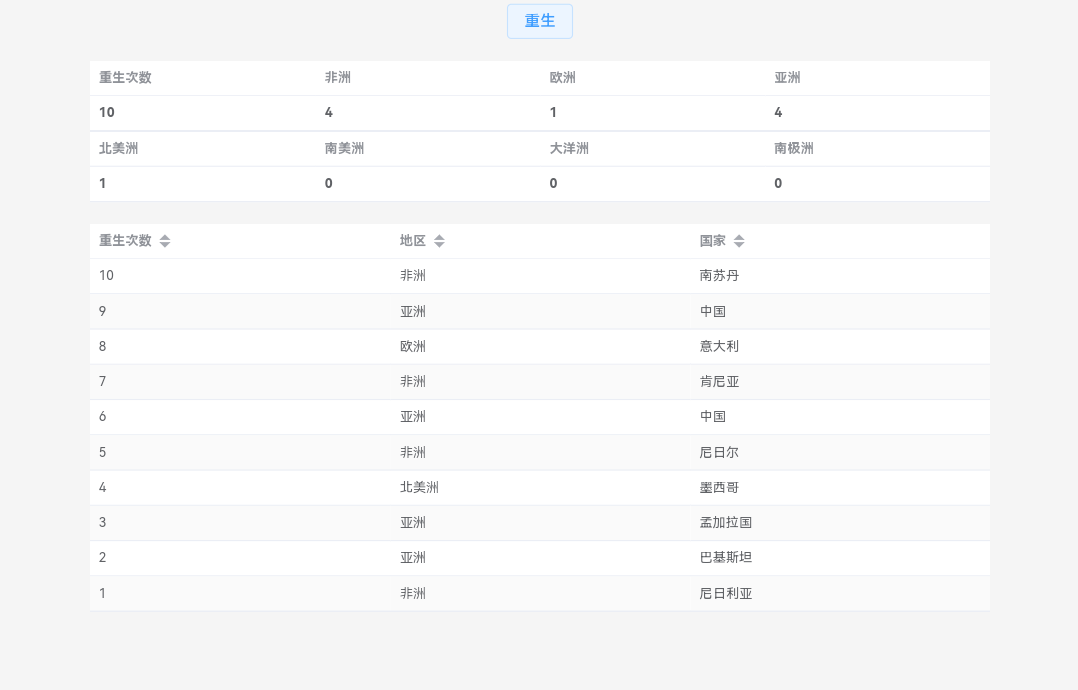The width and height of the screenshot is (1078, 690).
Task: Click the 重生 button
Action: [x=539, y=21]
